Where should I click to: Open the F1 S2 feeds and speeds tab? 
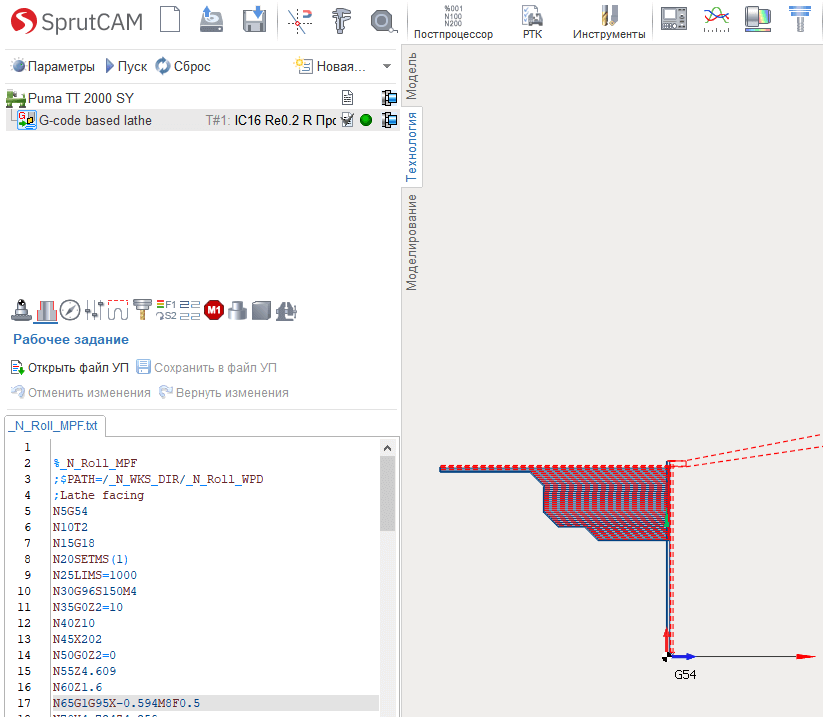click(x=166, y=310)
